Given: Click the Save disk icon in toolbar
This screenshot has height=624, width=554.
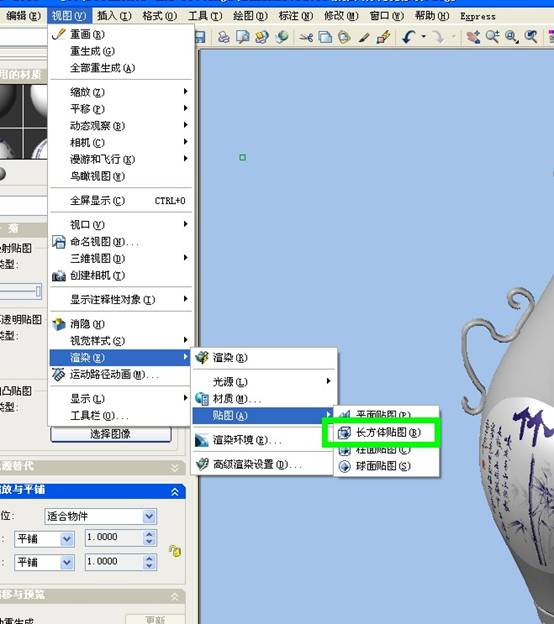Looking at the screenshot, I should point(200,37).
